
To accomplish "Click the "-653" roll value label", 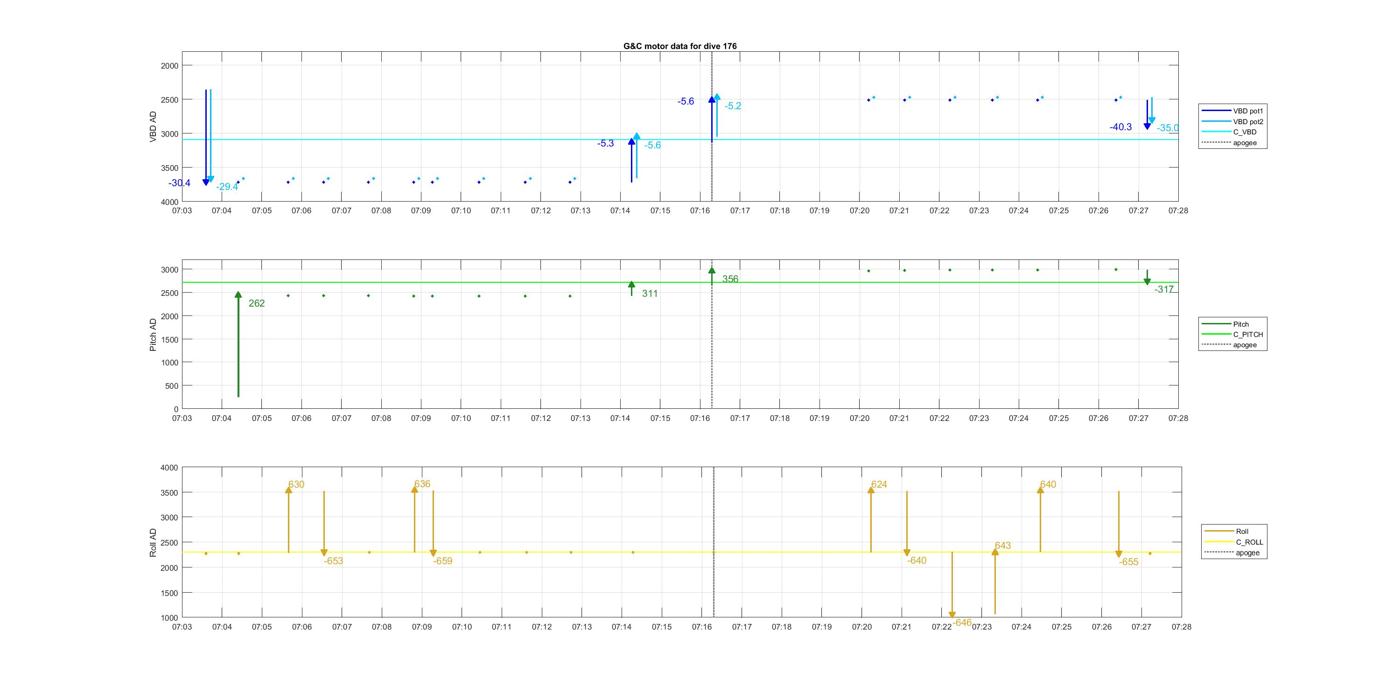I will click(334, 561).
